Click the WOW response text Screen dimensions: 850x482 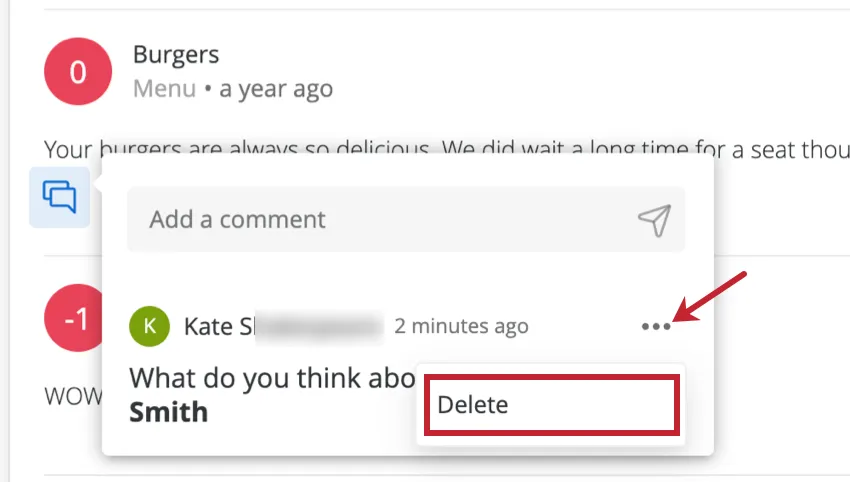point(70,395)
